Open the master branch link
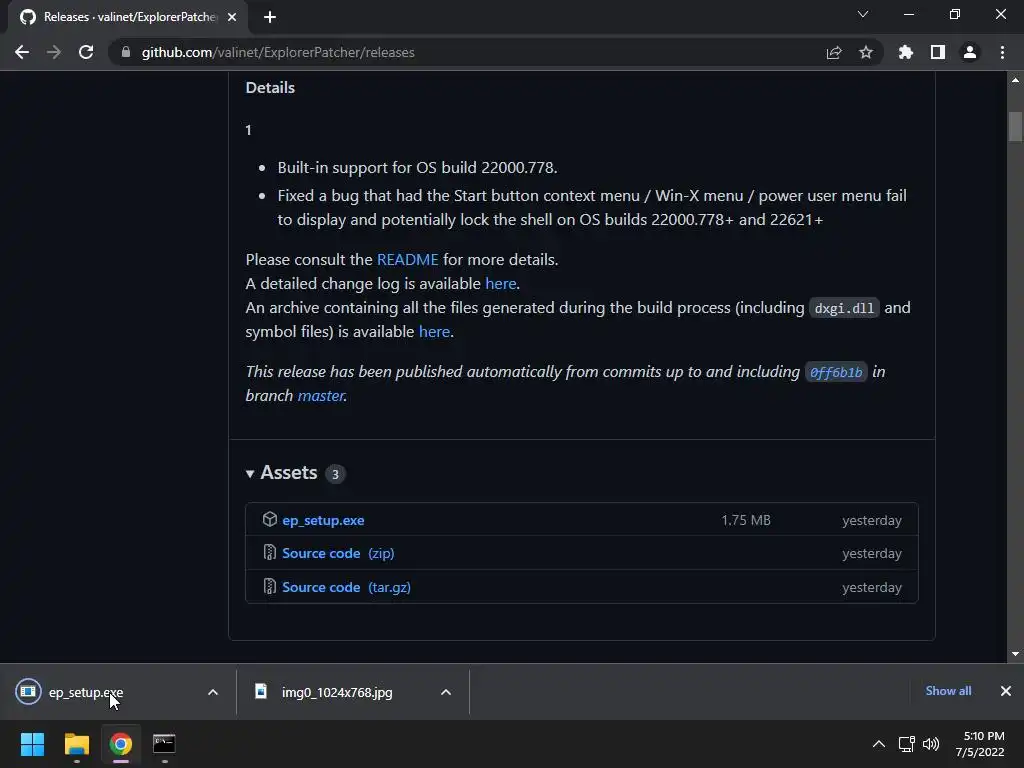 pos(321,396)
